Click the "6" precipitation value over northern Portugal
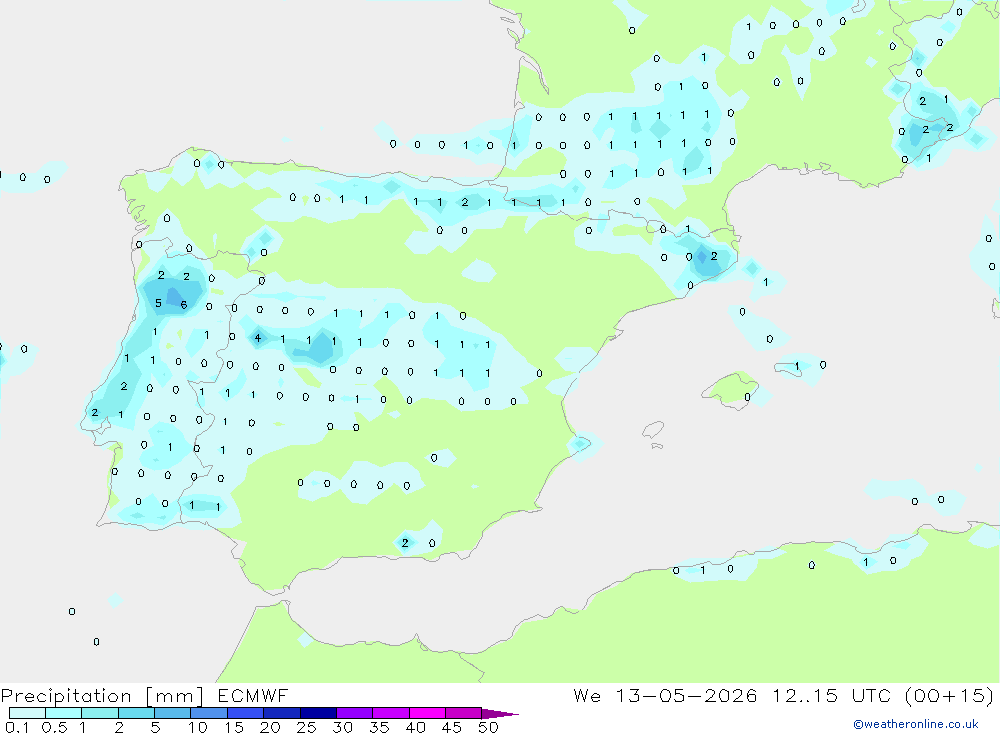 click(x=184, y=305)
